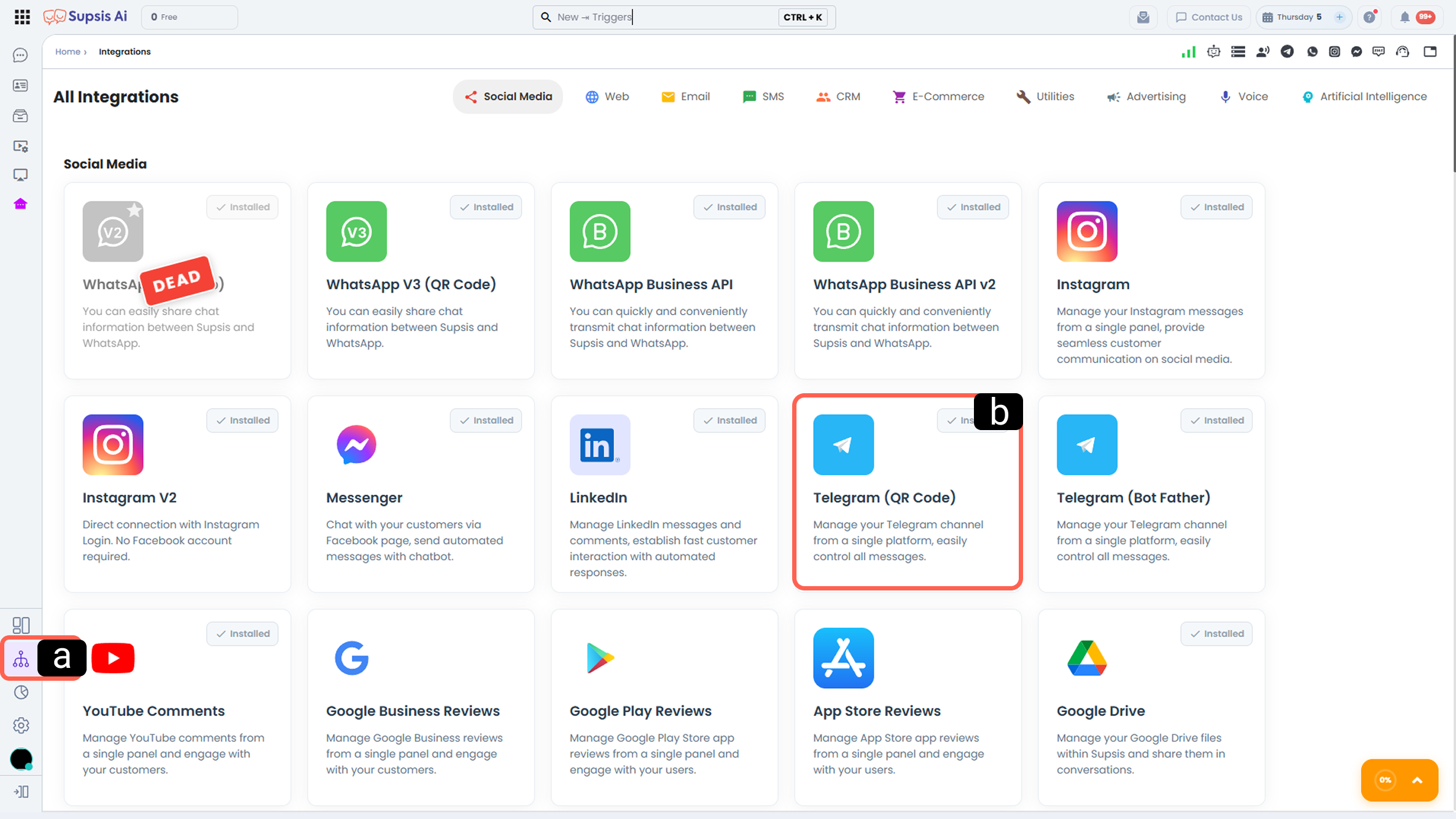The image size is (1456, 819).
Task: Click the small Messenger icon in header bar
Action: 1357,52
